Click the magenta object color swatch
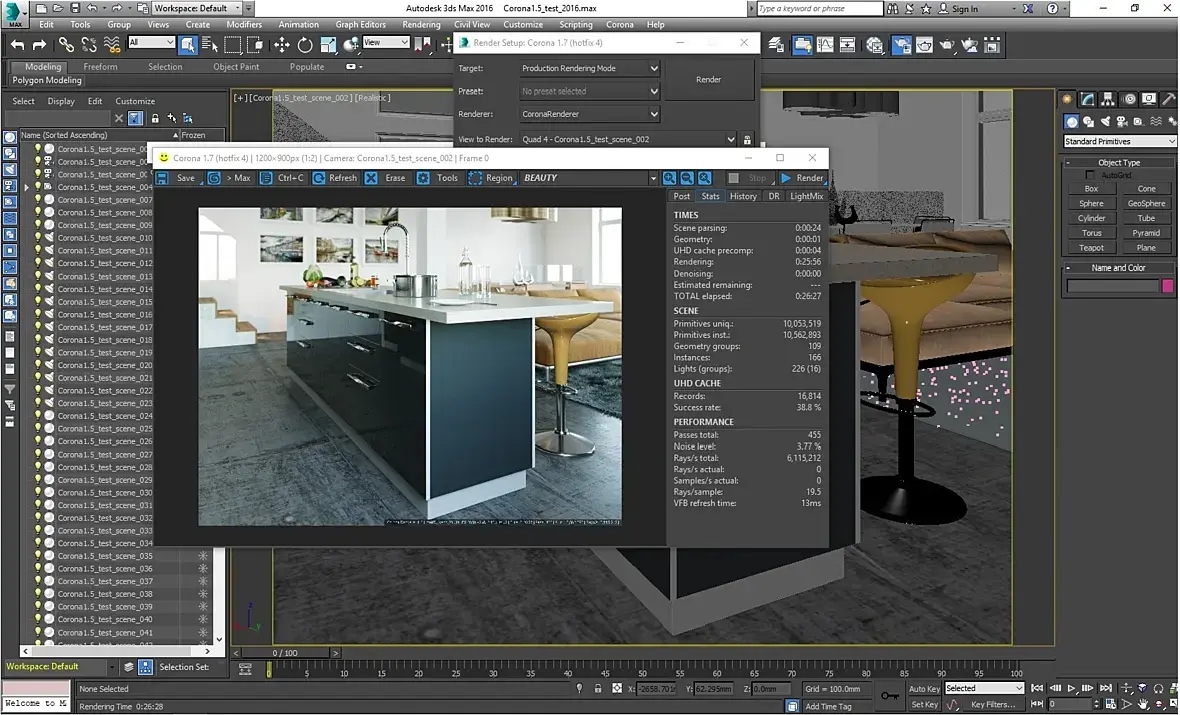Image resolution: width=1180 pixels, height=715 pixels. (1166, 286)
